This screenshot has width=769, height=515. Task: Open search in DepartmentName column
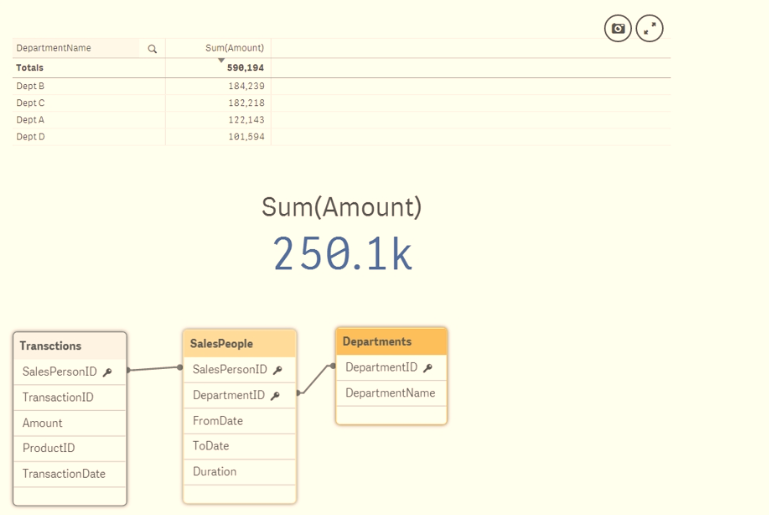tap(152, 48)
